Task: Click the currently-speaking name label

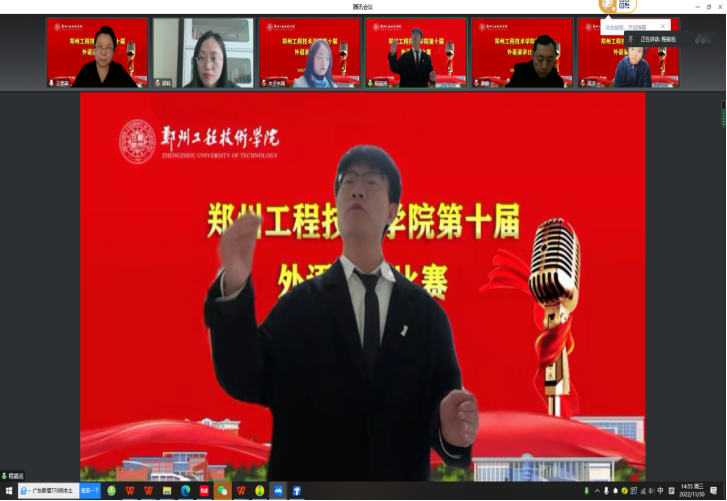Action: click(658, 39)
